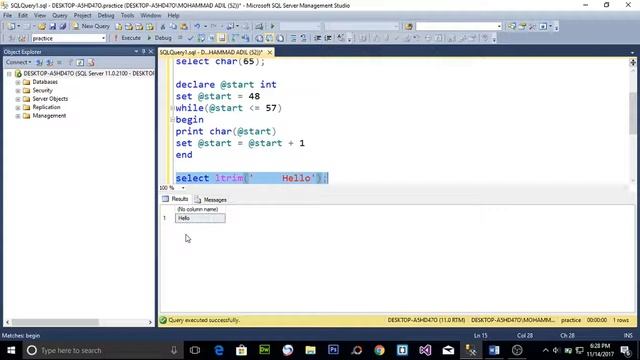Viewport: 640px width, 360px height.
Task: Click the Object Explorer horizontal scrollbar
Action: (55, 322)
